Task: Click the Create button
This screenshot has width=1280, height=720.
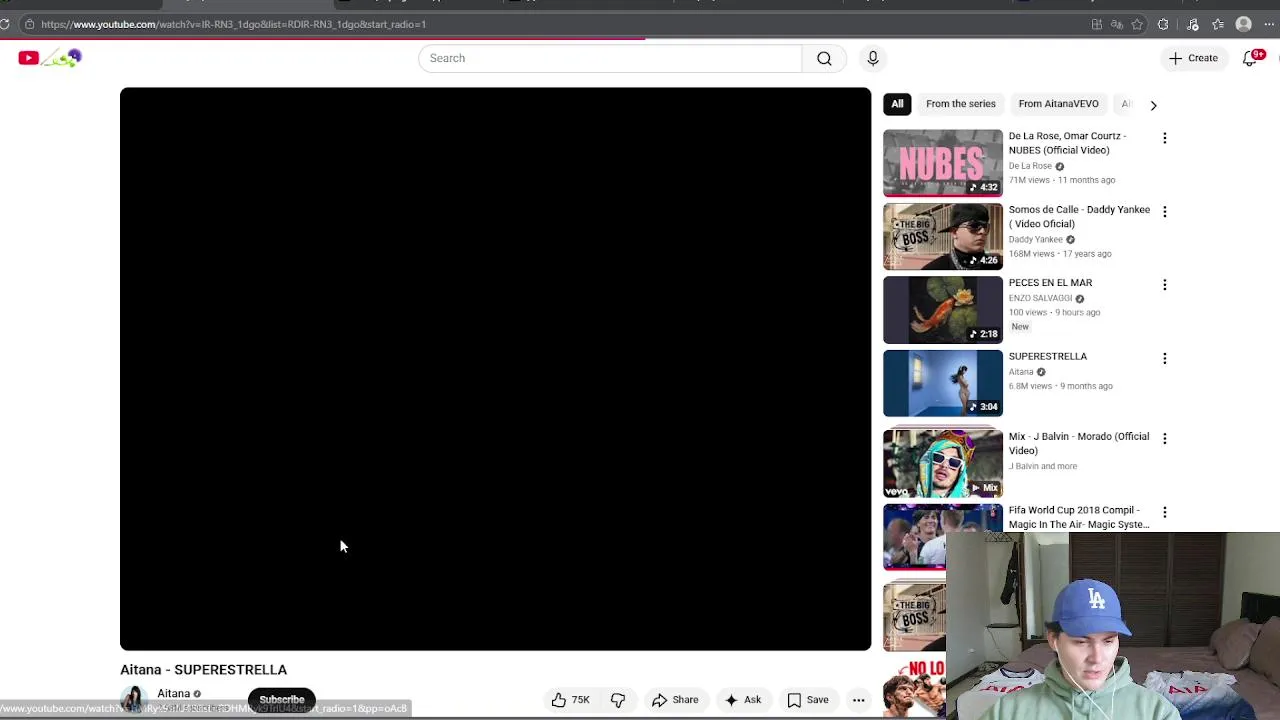Action: pos(1193,58)
